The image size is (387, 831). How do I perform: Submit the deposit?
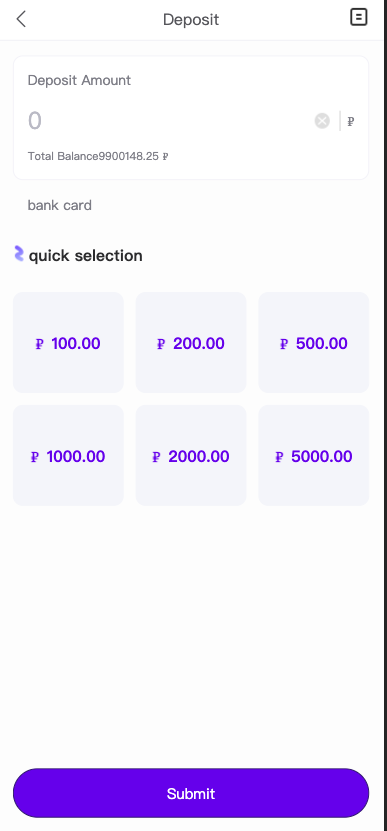coord(191,793)
